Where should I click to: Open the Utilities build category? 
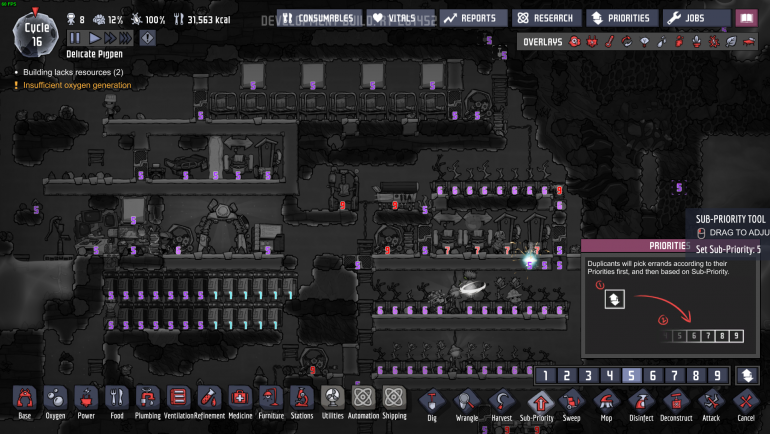coord(332,403)
